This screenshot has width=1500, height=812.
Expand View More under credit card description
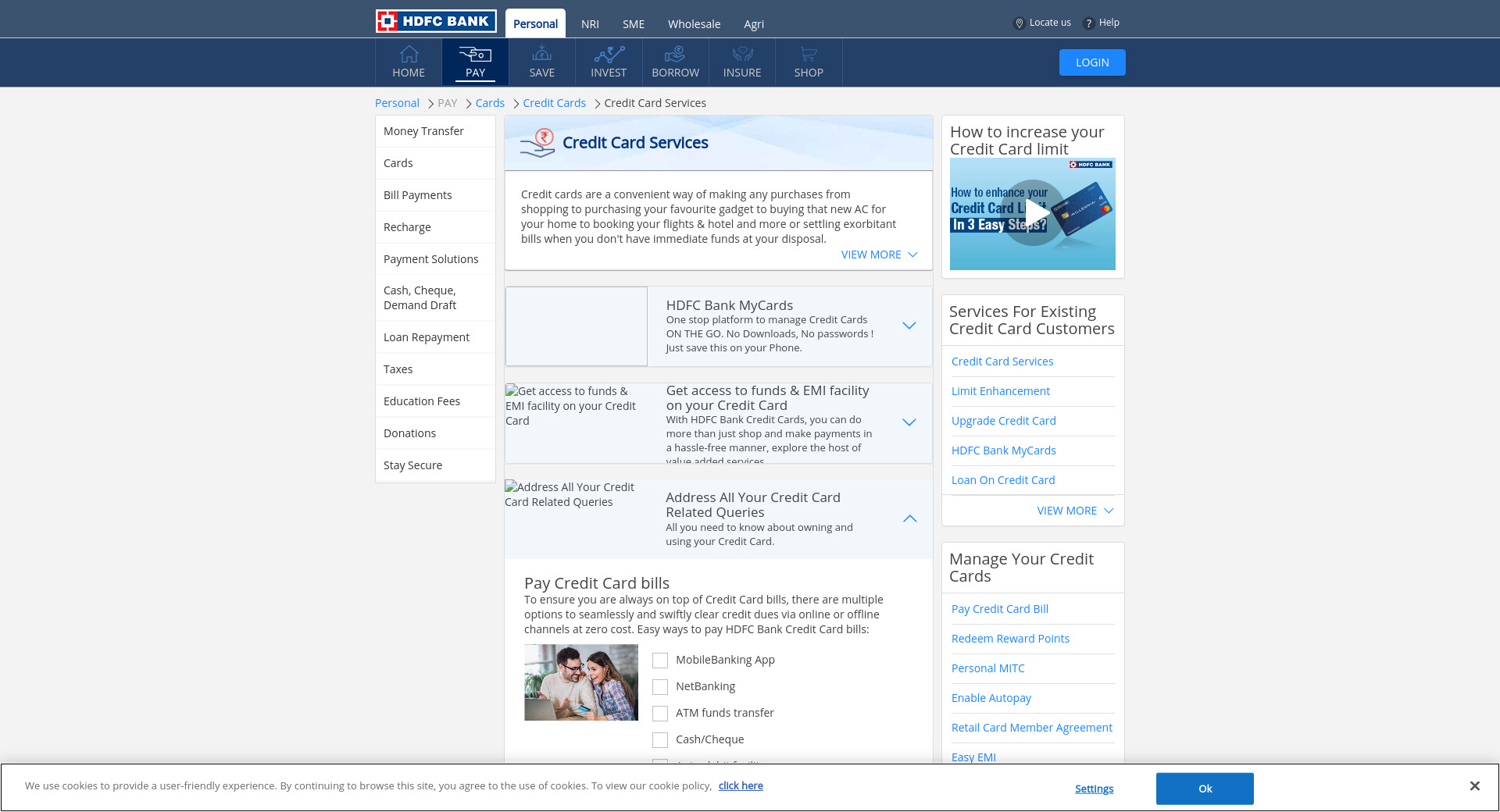879,255
